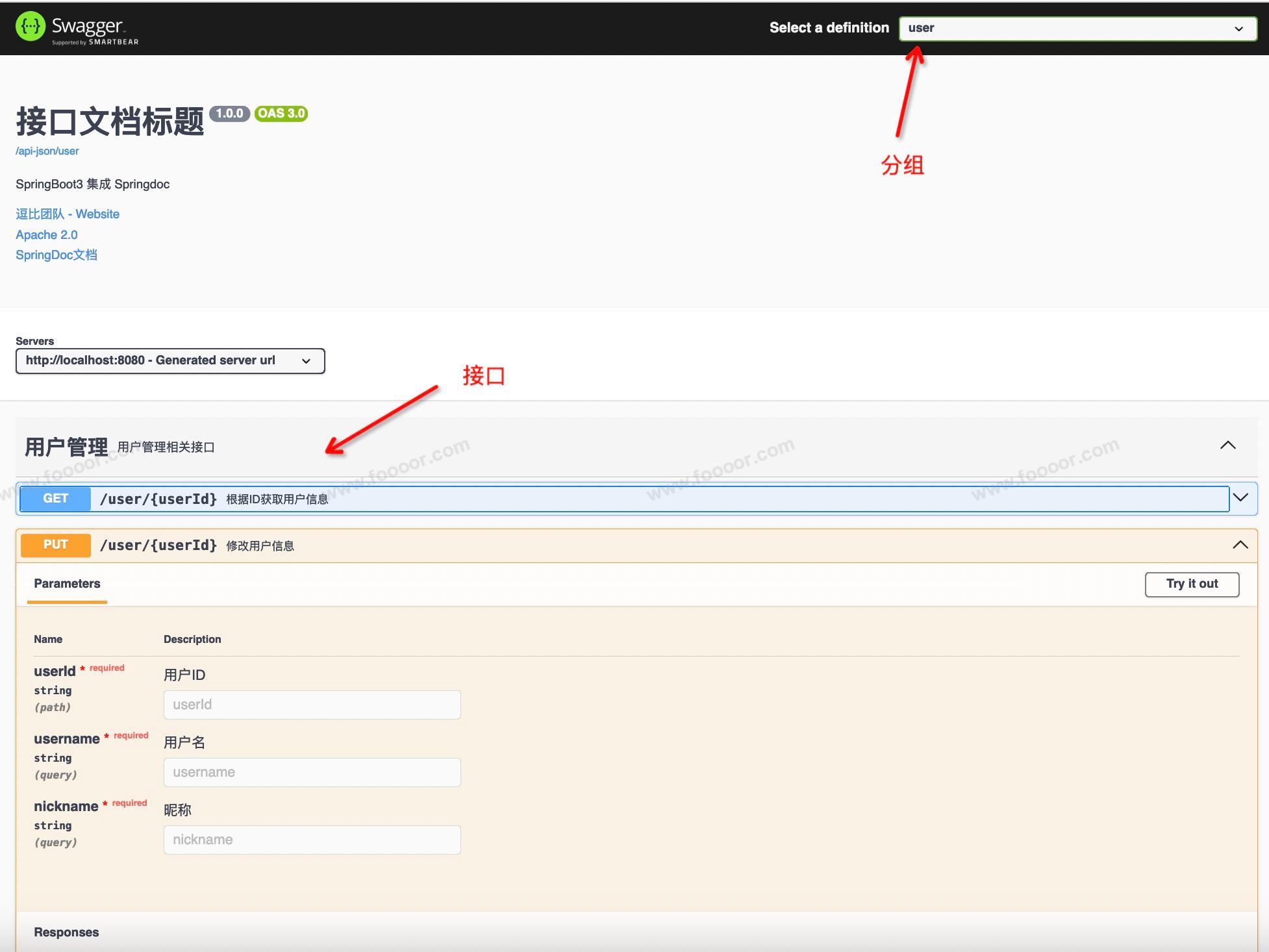The image size is (1269, 952).
Task: Open the SpringDoc文档 link
Action: 57,255
